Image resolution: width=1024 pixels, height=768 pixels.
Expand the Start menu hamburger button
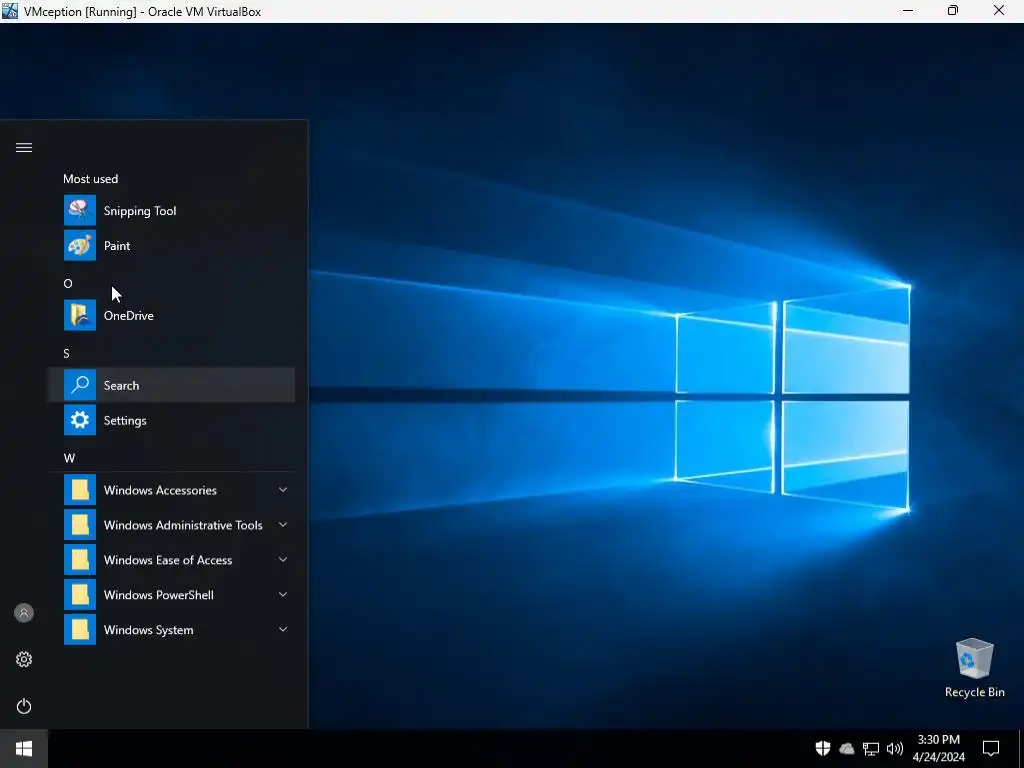24,148
